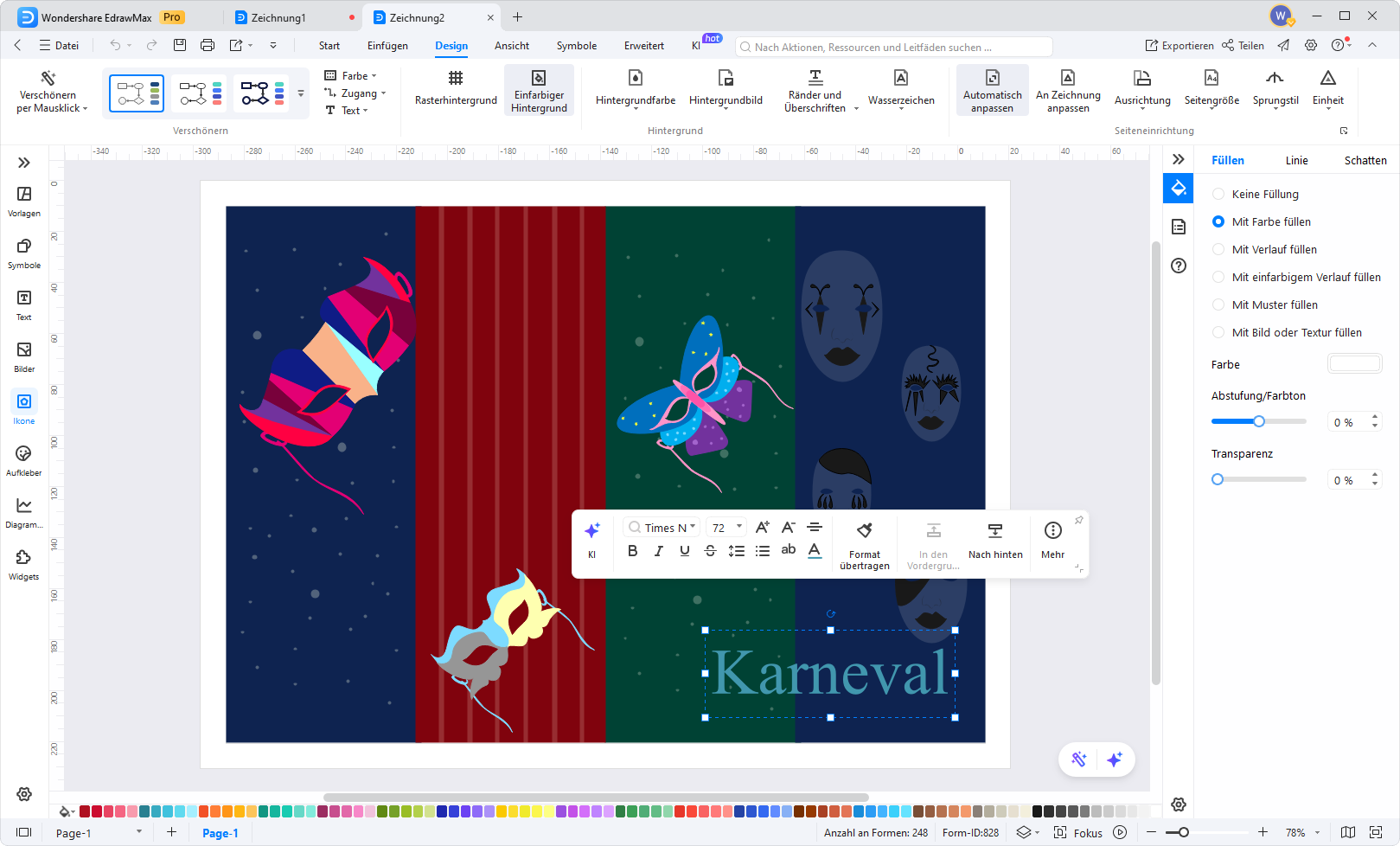Expand the font size dropdown set to 72
Viewport: 1400px width, 846px height.
[x=726, y=526]
